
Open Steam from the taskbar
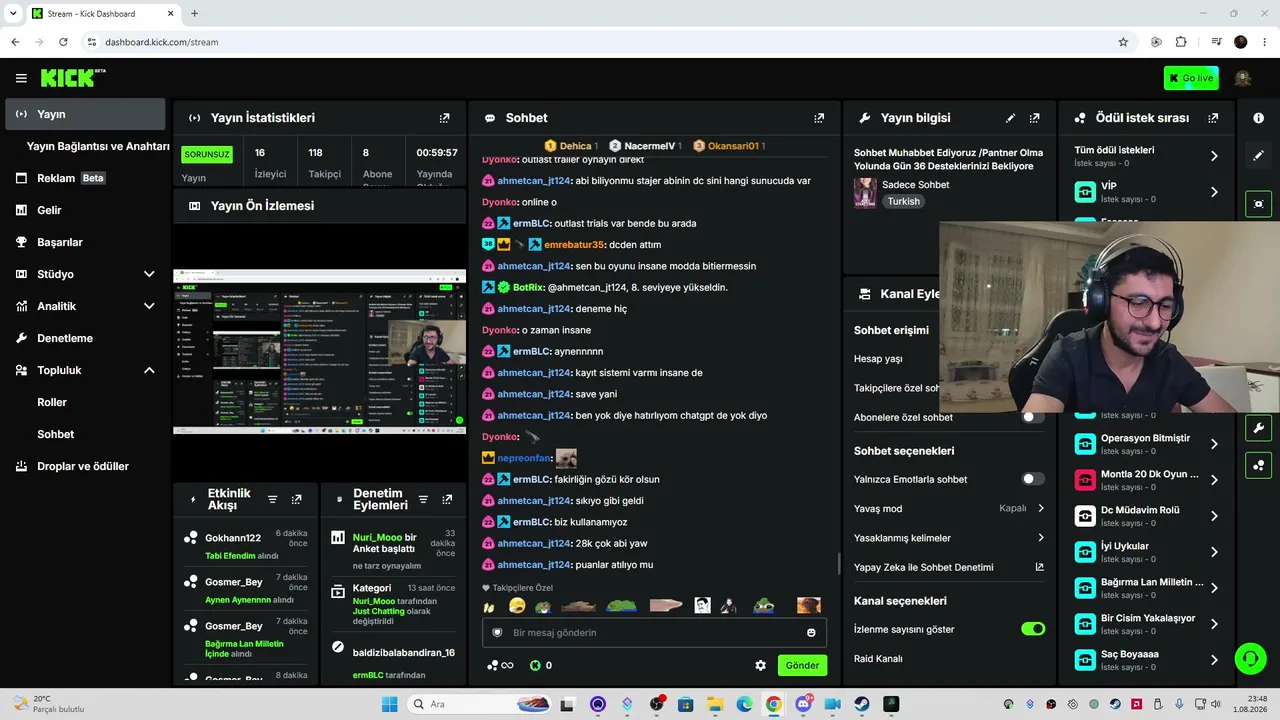[862, 704]
